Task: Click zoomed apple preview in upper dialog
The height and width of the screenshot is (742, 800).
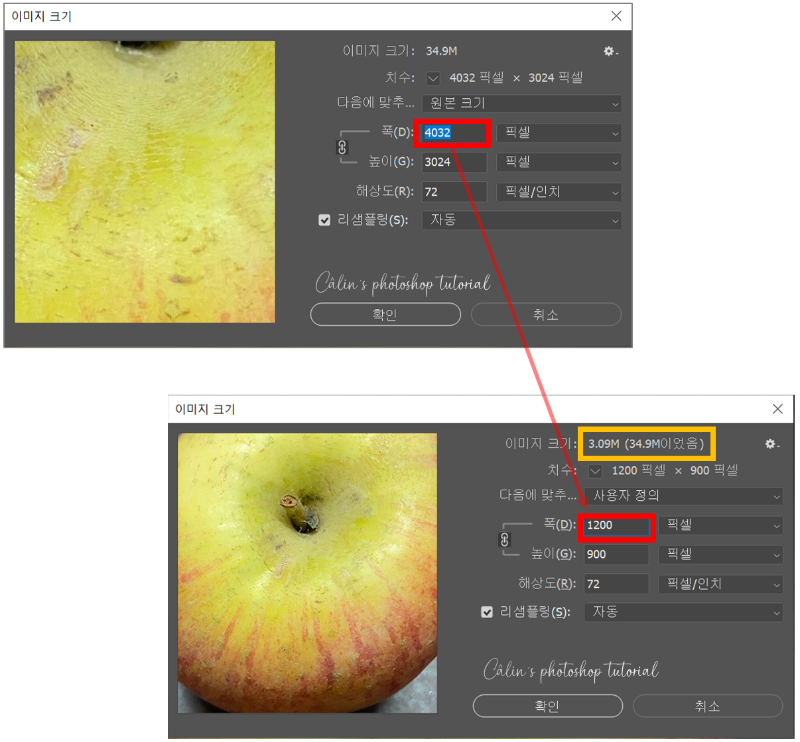Action: [145, 182]
